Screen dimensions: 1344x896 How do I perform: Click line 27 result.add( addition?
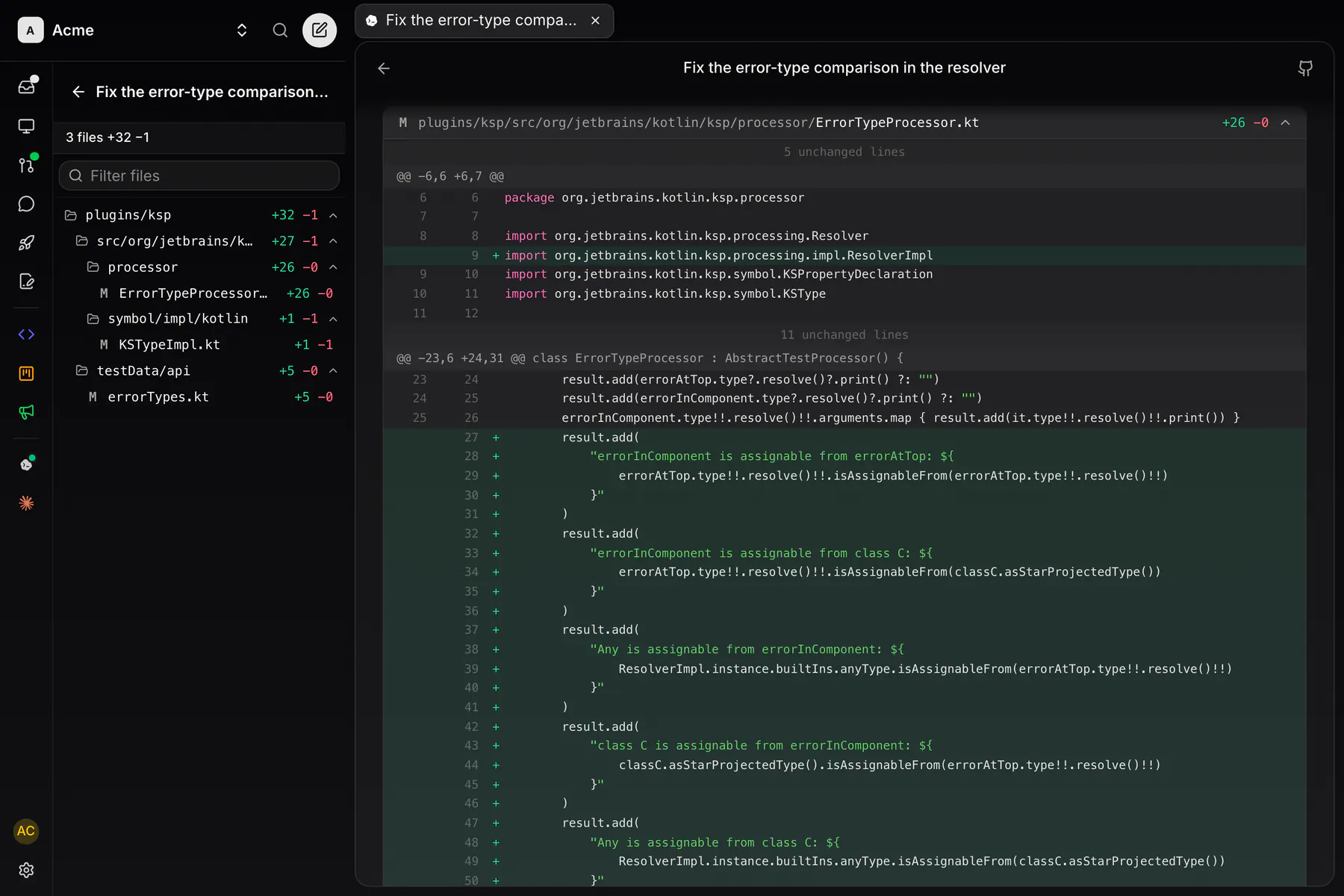(x=844, y=438)
